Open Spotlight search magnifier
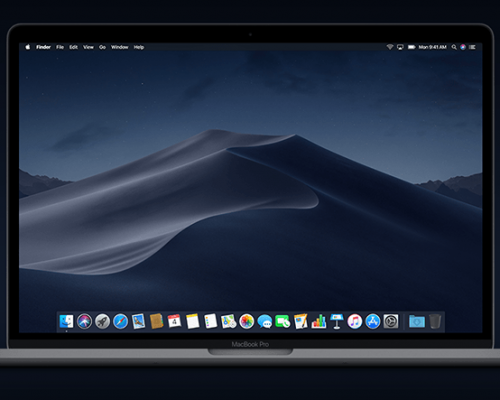This screenshot has width=500, height=400. click(x=454, y=47)
